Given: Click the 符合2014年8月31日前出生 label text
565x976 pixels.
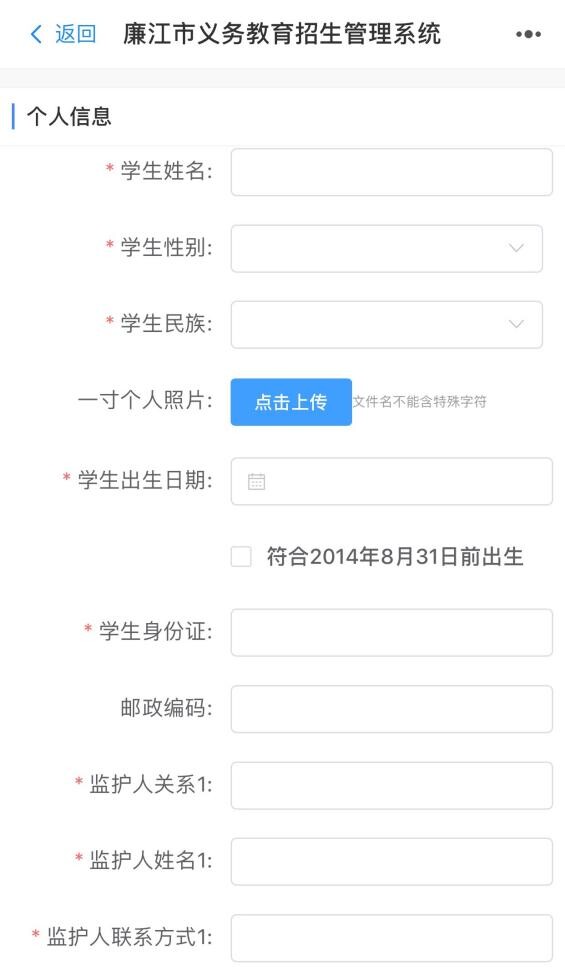Looking at the screenshot, I should click(x=395, y=556).
